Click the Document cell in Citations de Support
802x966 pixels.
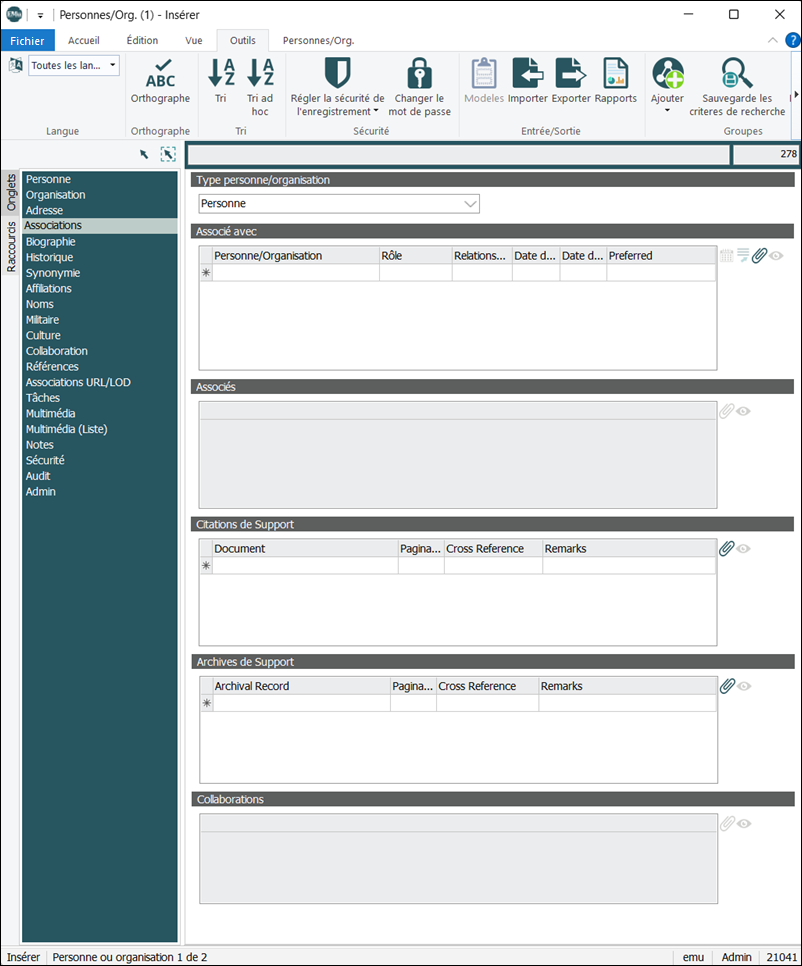click(306, 566)
